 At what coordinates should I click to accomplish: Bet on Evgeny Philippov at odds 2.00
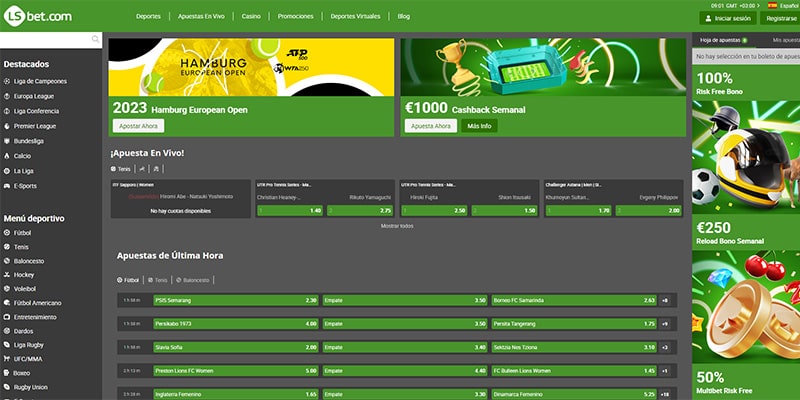tap(648, 211)
